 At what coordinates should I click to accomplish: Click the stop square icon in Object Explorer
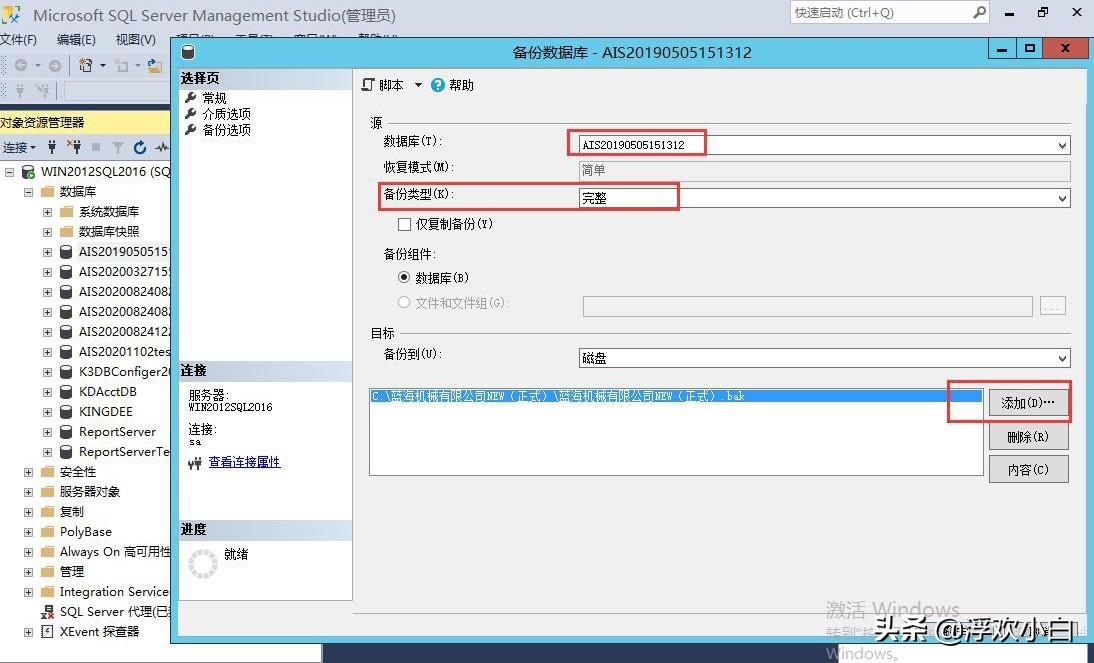coord(96,147)
